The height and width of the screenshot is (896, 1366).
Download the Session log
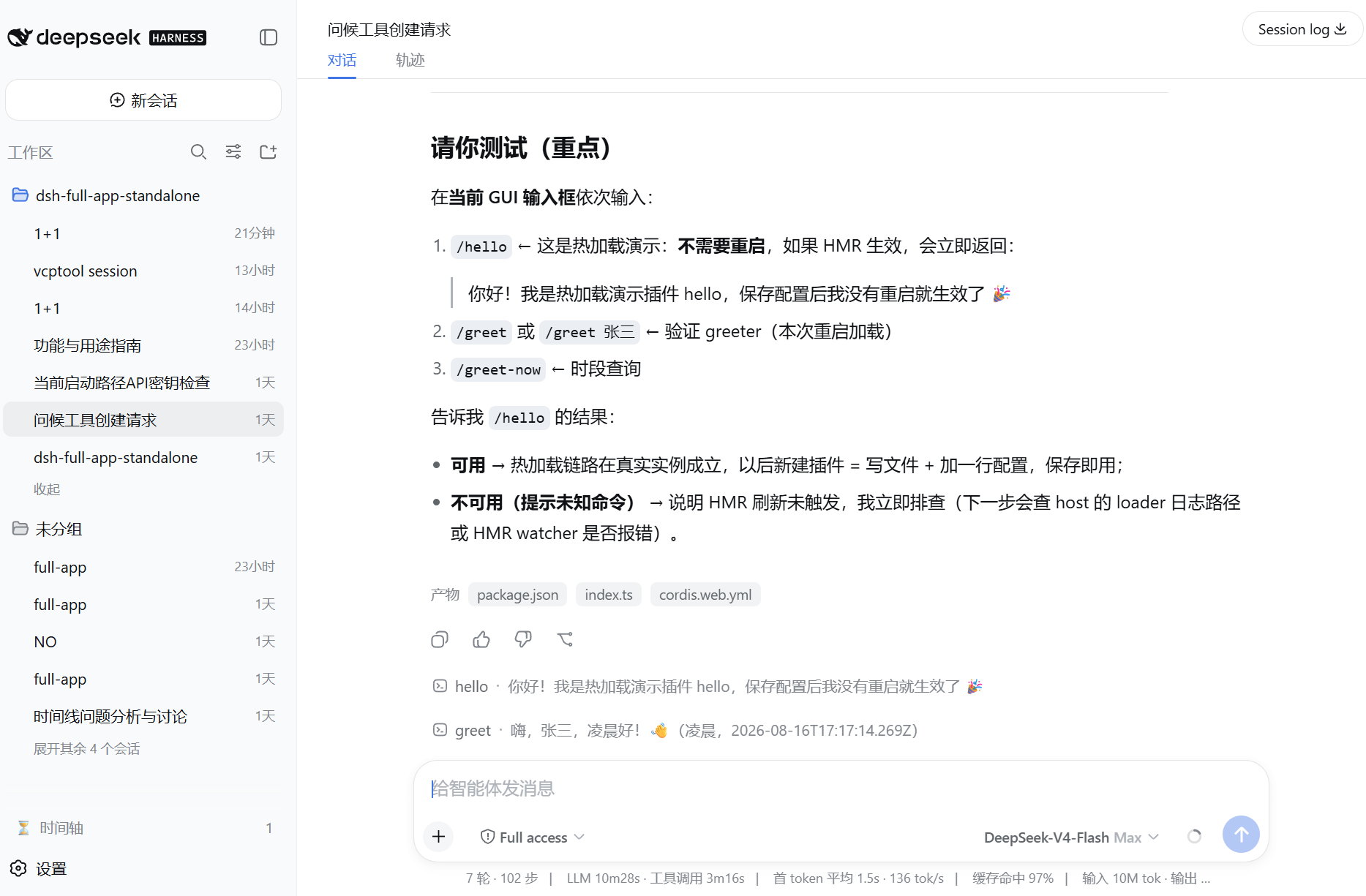coord(1302,29)
